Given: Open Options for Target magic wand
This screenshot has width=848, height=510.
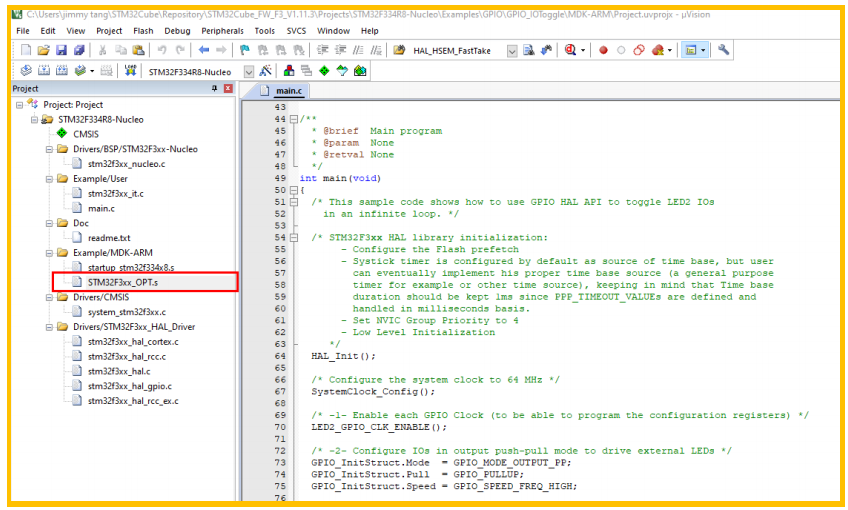Looking at the screenshot, I should click(265, 71).
